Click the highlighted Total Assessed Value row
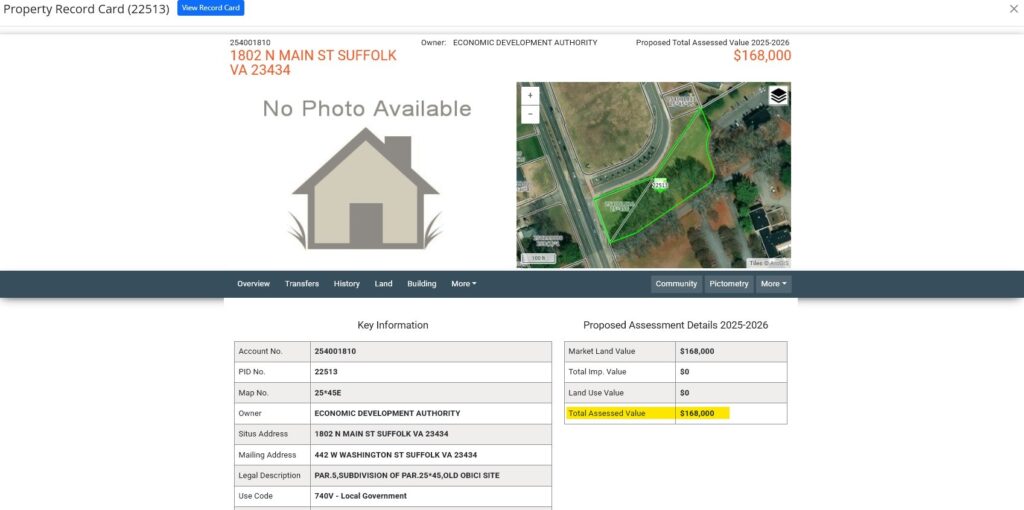 click(647, 413)
